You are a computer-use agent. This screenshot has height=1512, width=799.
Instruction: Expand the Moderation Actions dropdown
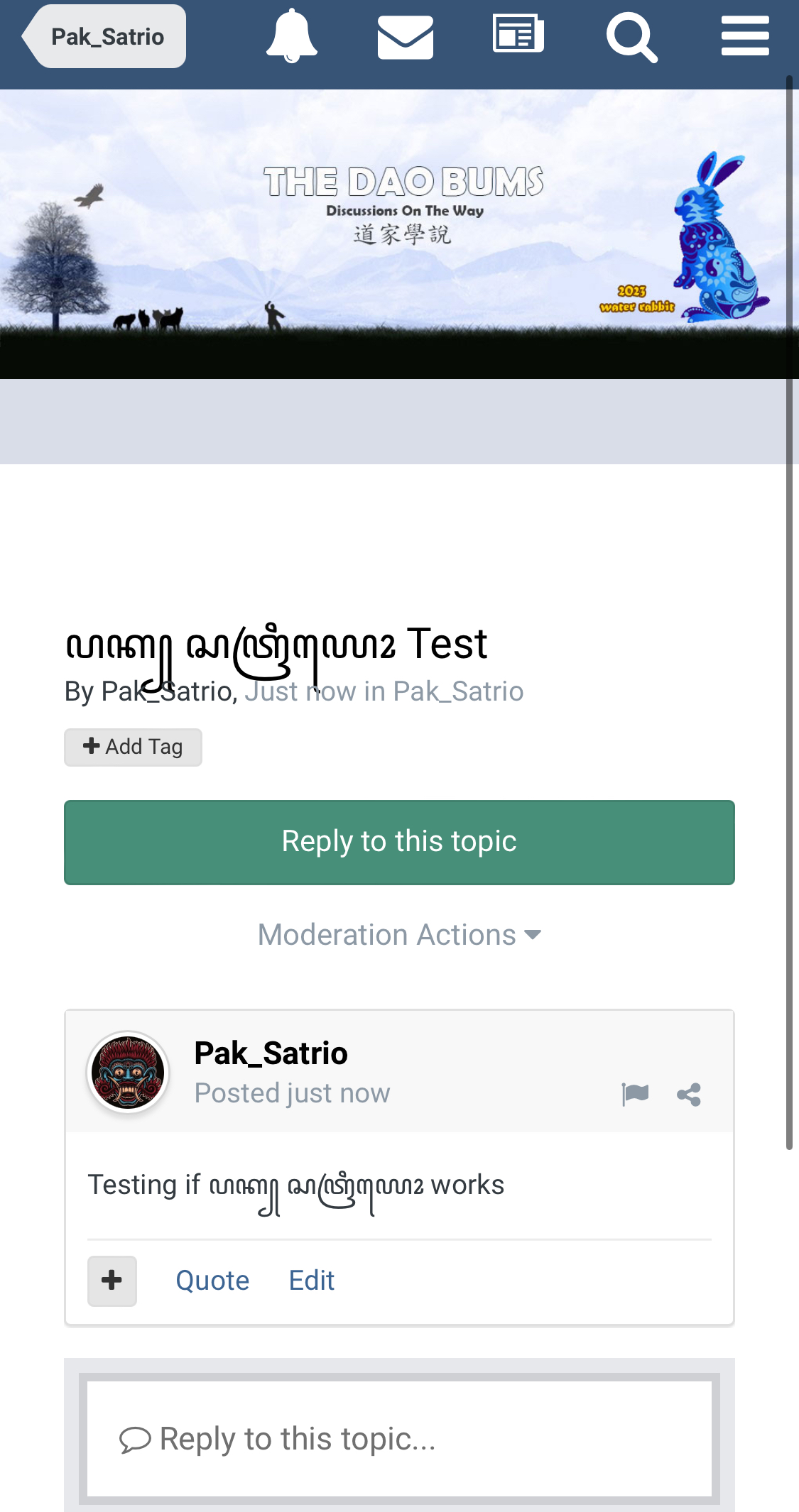(399, 935)
